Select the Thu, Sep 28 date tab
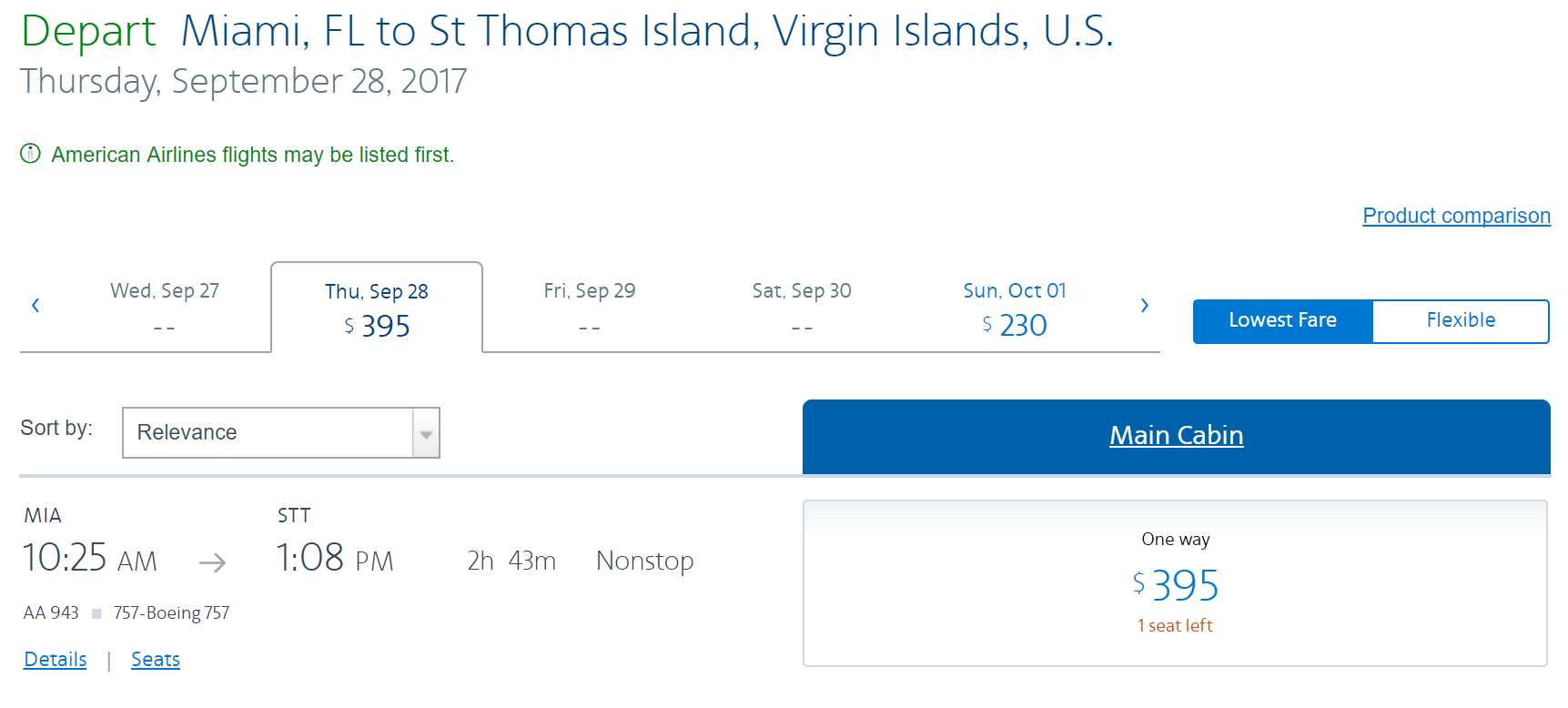 click(x=377, y=308)
